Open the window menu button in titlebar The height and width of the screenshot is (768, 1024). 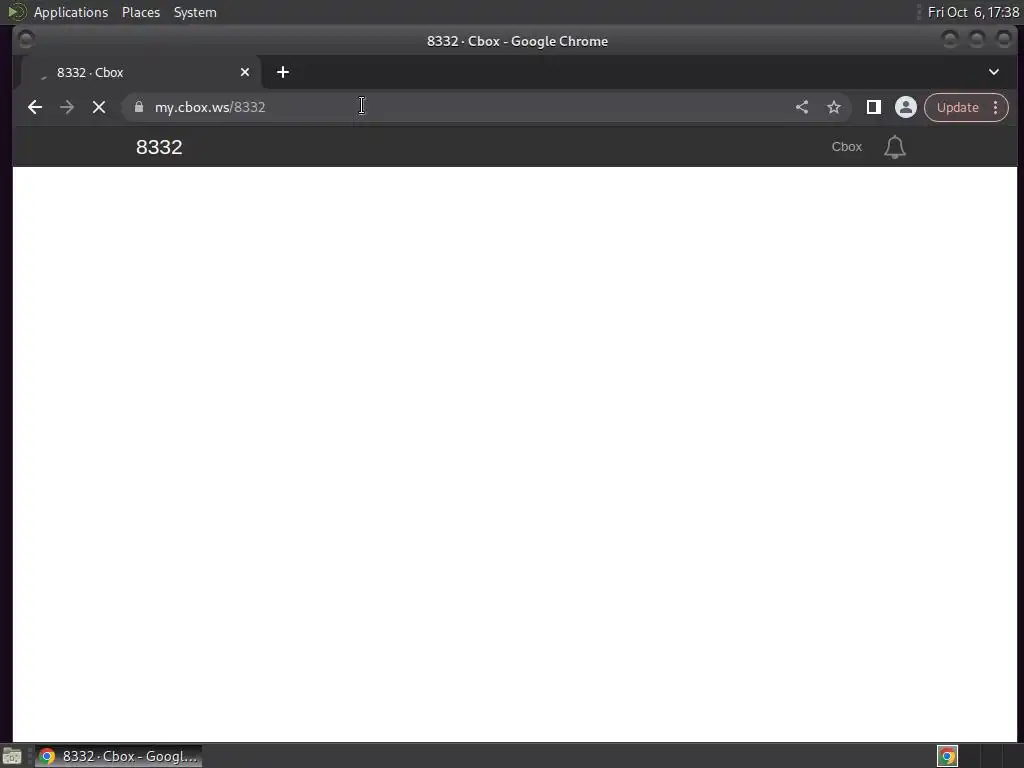26,40
